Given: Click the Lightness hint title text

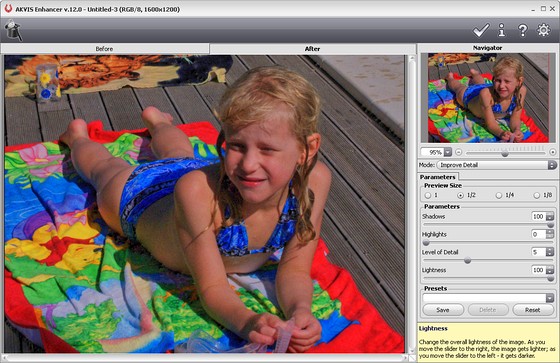Looking at the screenshot, I should click(x=433, y=328).
